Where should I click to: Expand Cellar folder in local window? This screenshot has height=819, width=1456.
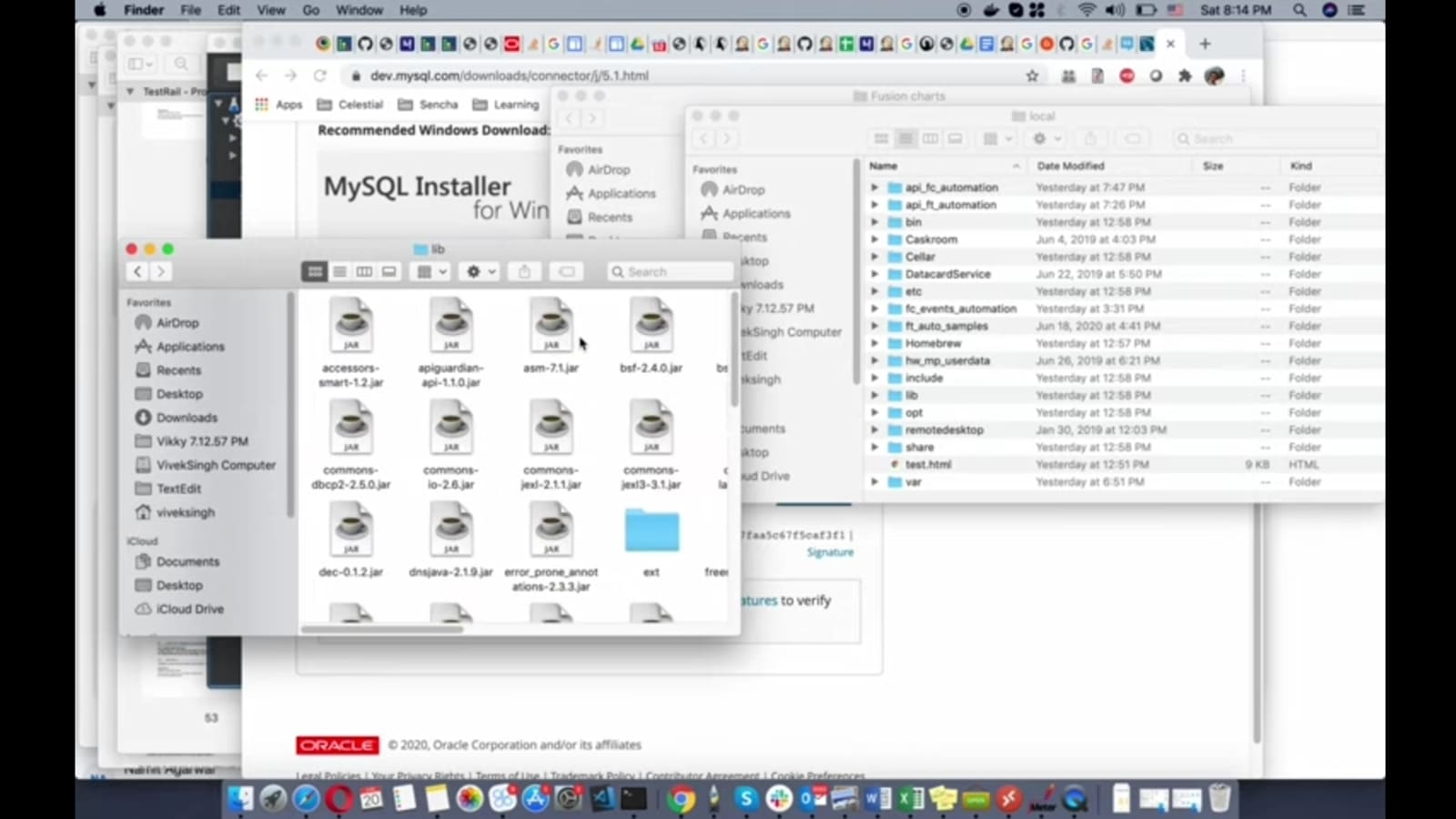pos(875,257)
